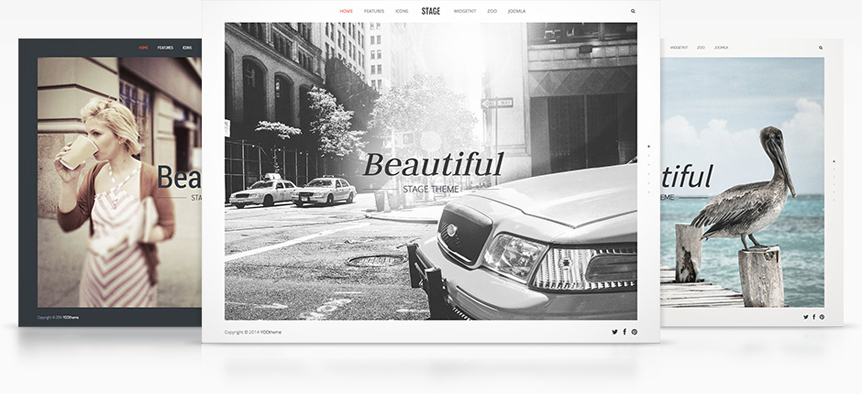Open Joomla in right pelican mockup navigation
Screen dimensions: 862x394
click(721, 48)
